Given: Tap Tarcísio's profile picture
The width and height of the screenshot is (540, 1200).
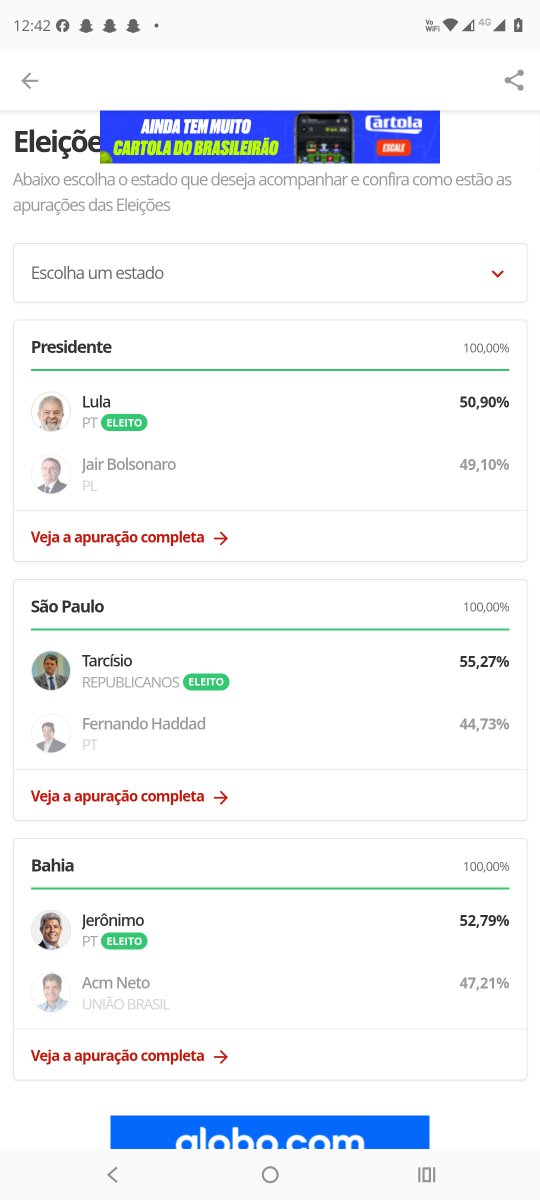Looking at the screenshot, I should [51, 671].
